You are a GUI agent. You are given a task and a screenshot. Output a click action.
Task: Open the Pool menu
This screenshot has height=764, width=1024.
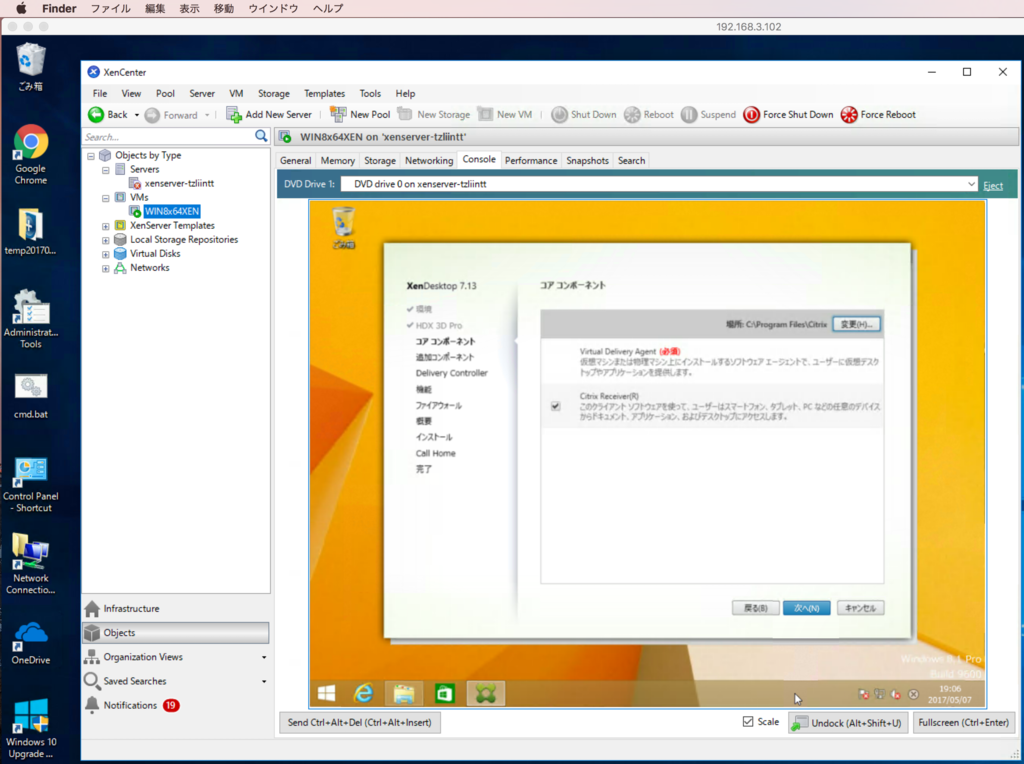pos(165,93)
